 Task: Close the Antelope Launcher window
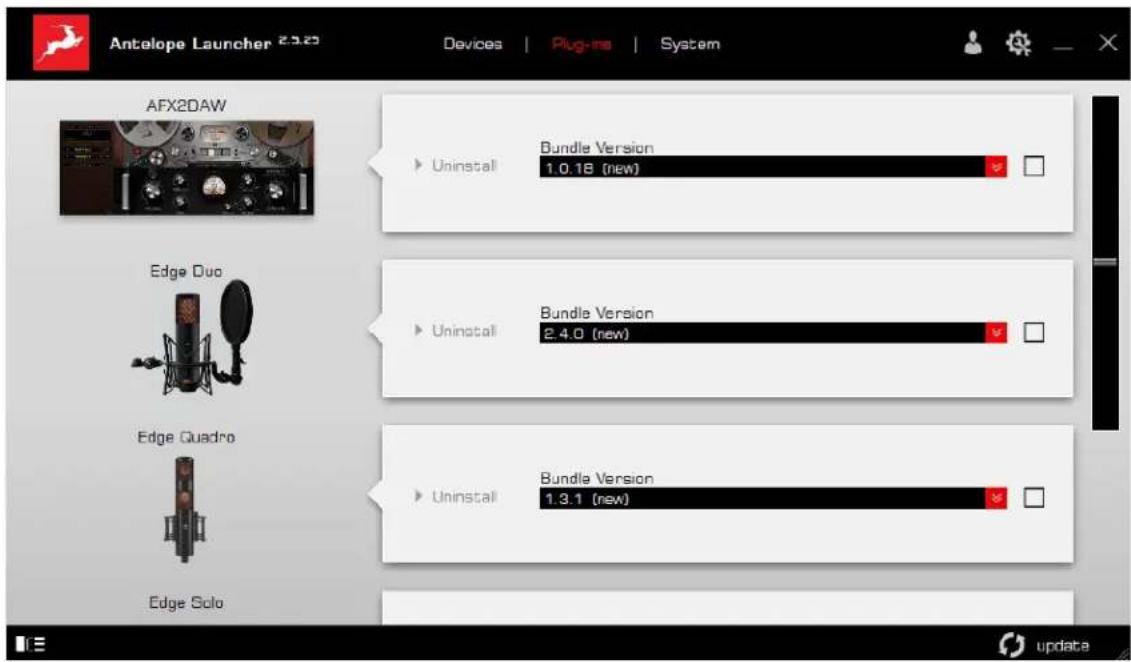(1107, 44)
